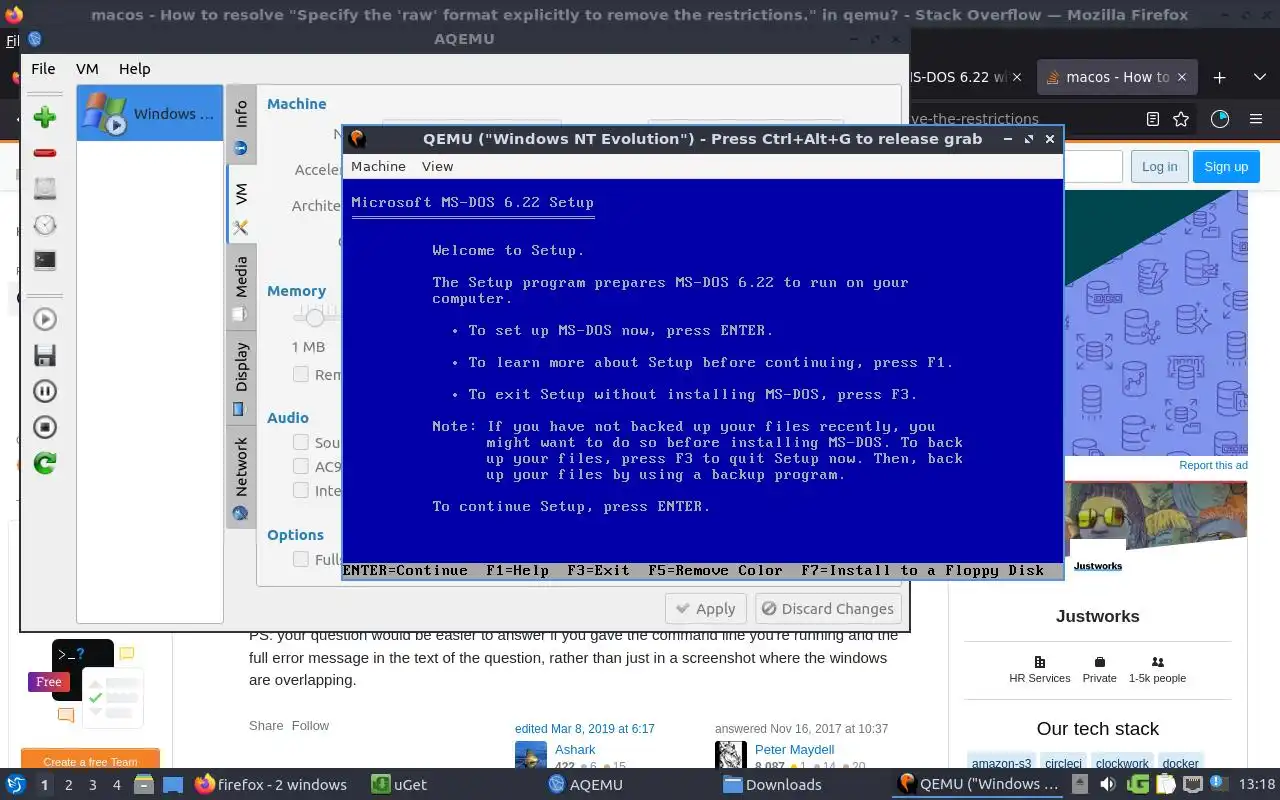Switch to the Info vertical tab in AQEMU
This screenshot has width=1280, height=800.
point(241,127)
